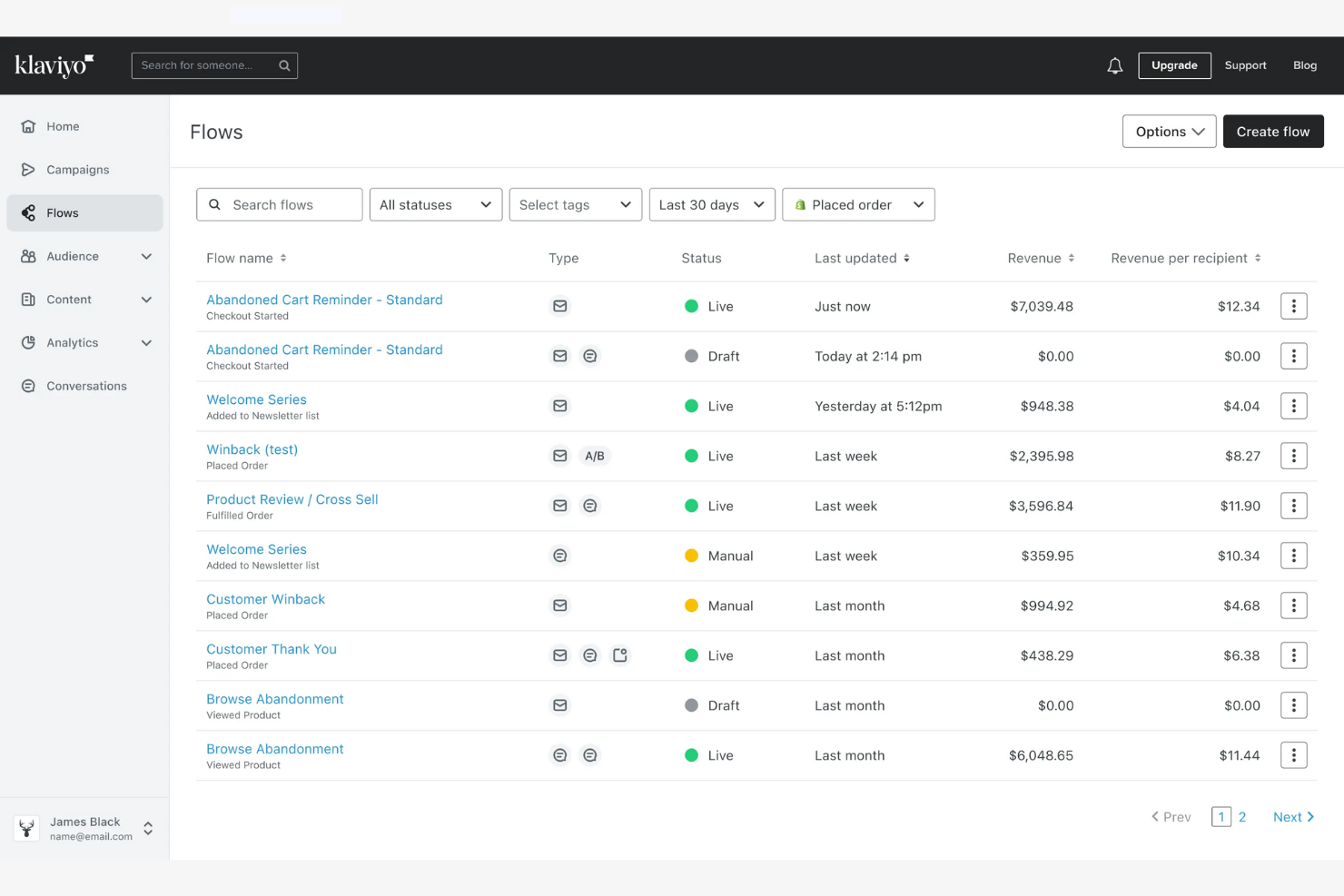Open Support in the top navigation
1344x896 pixels.
point(1245,65)
